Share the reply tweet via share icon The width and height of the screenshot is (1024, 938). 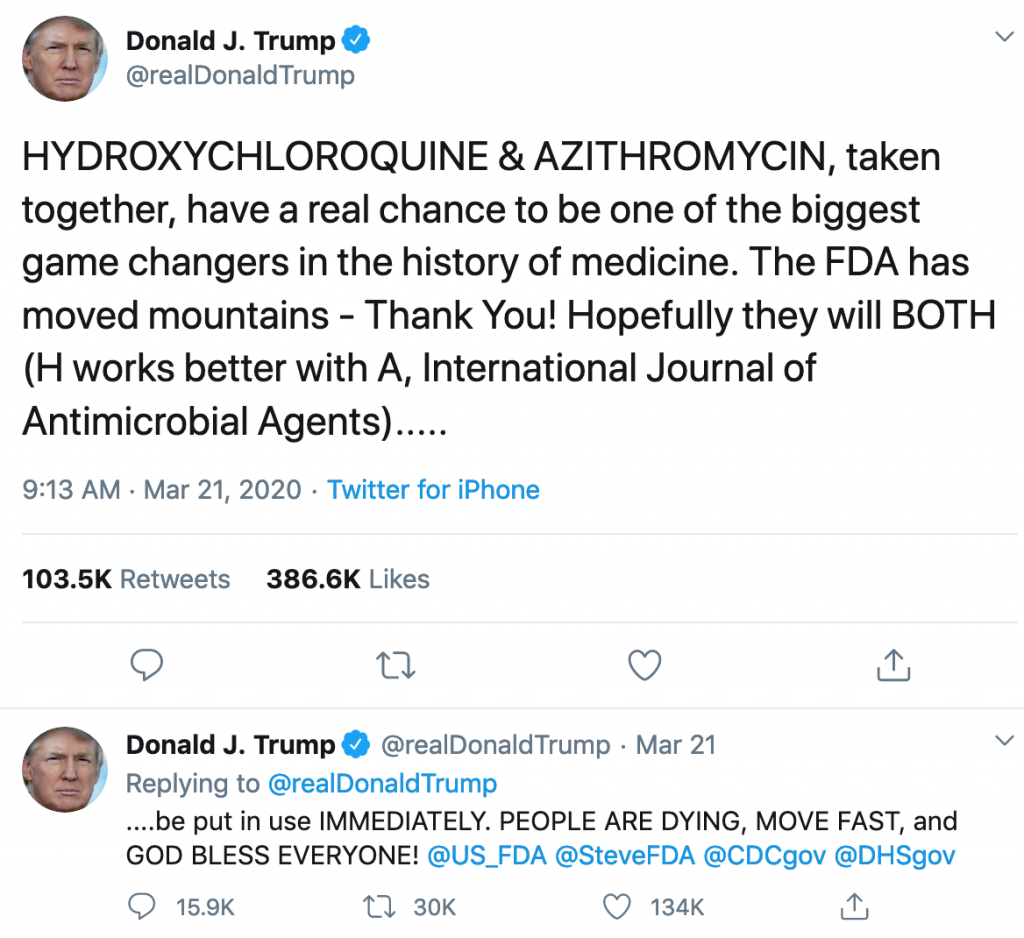click(x=854, y=906)
